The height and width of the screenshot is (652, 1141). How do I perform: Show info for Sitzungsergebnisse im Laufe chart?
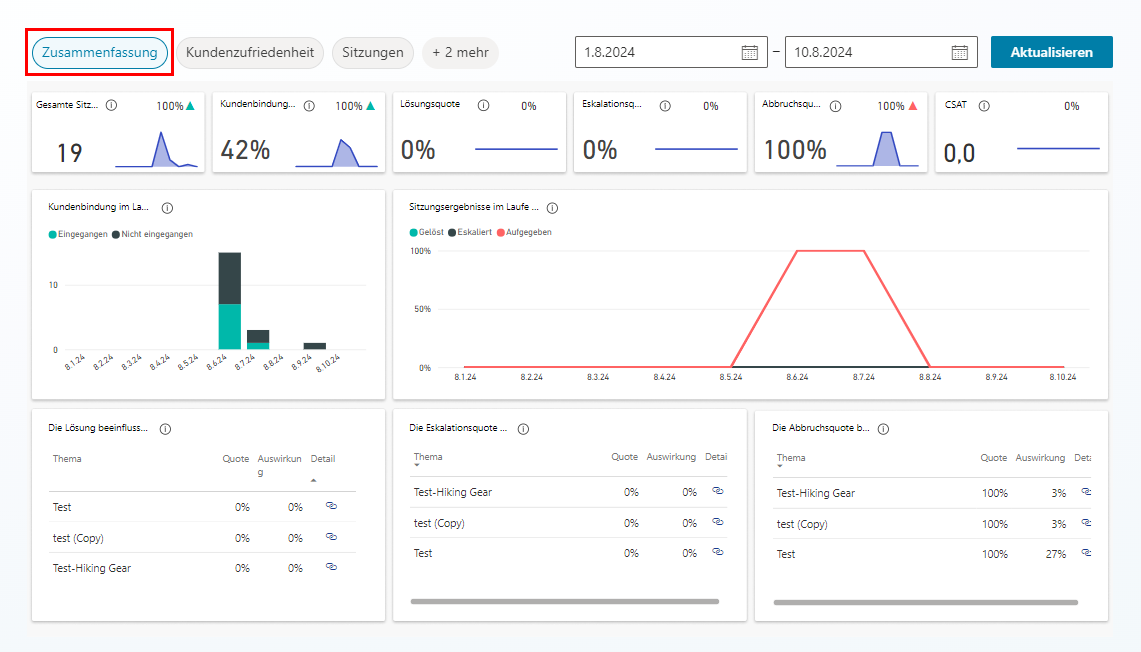pos(552,208)
